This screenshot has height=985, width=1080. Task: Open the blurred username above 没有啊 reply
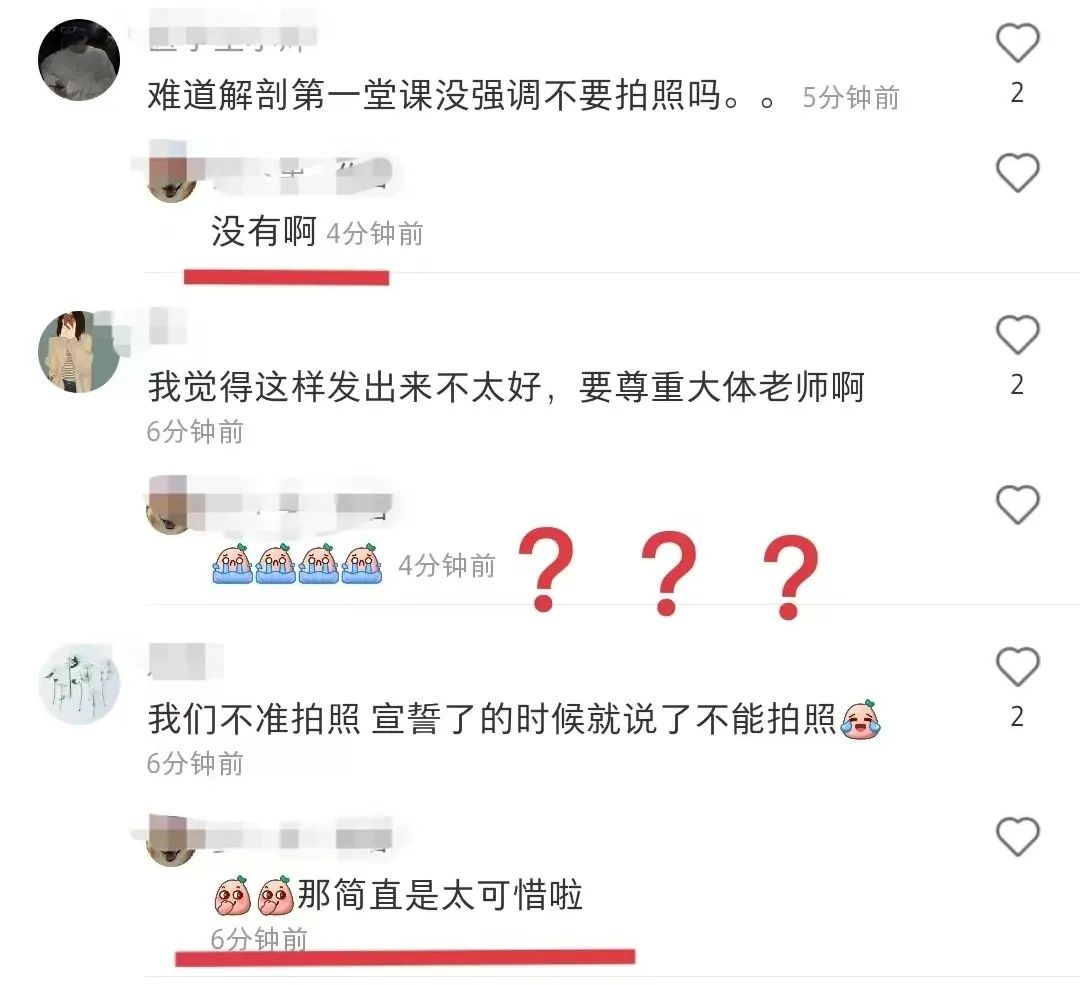pyautogui.click(x=296, y=171)
